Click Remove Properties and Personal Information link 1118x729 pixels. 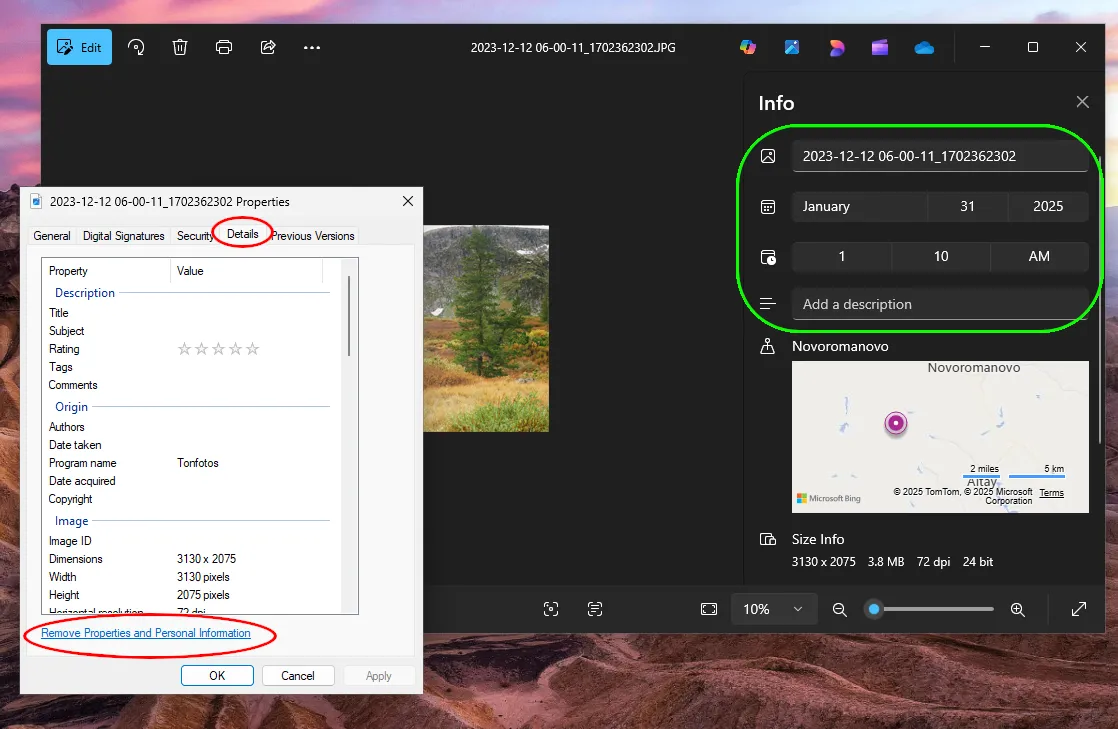(145, 633)
